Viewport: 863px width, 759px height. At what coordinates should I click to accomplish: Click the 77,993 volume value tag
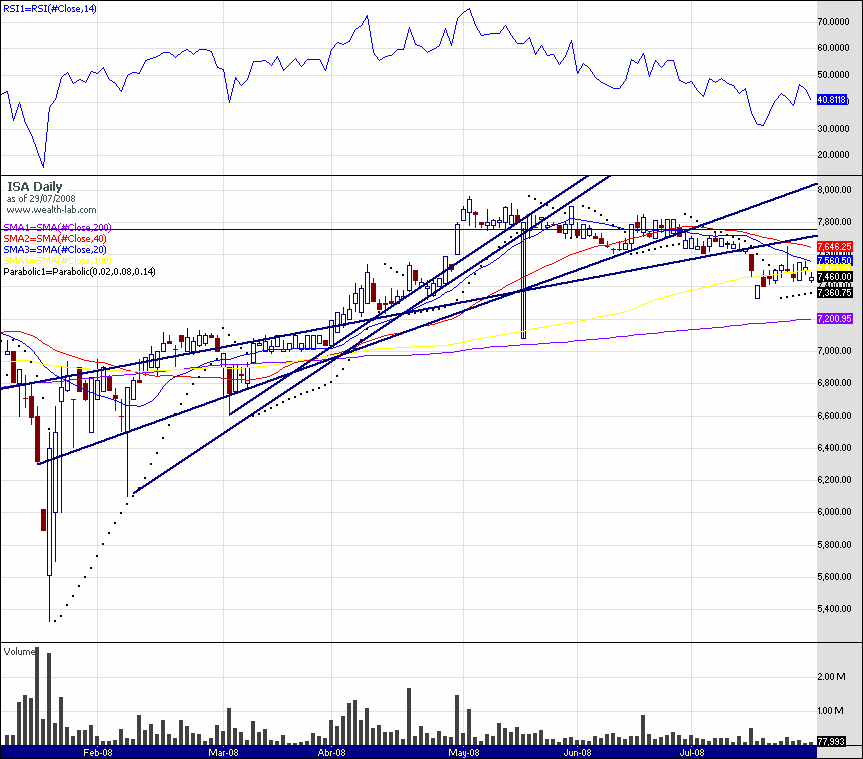(x=831, y=741)
